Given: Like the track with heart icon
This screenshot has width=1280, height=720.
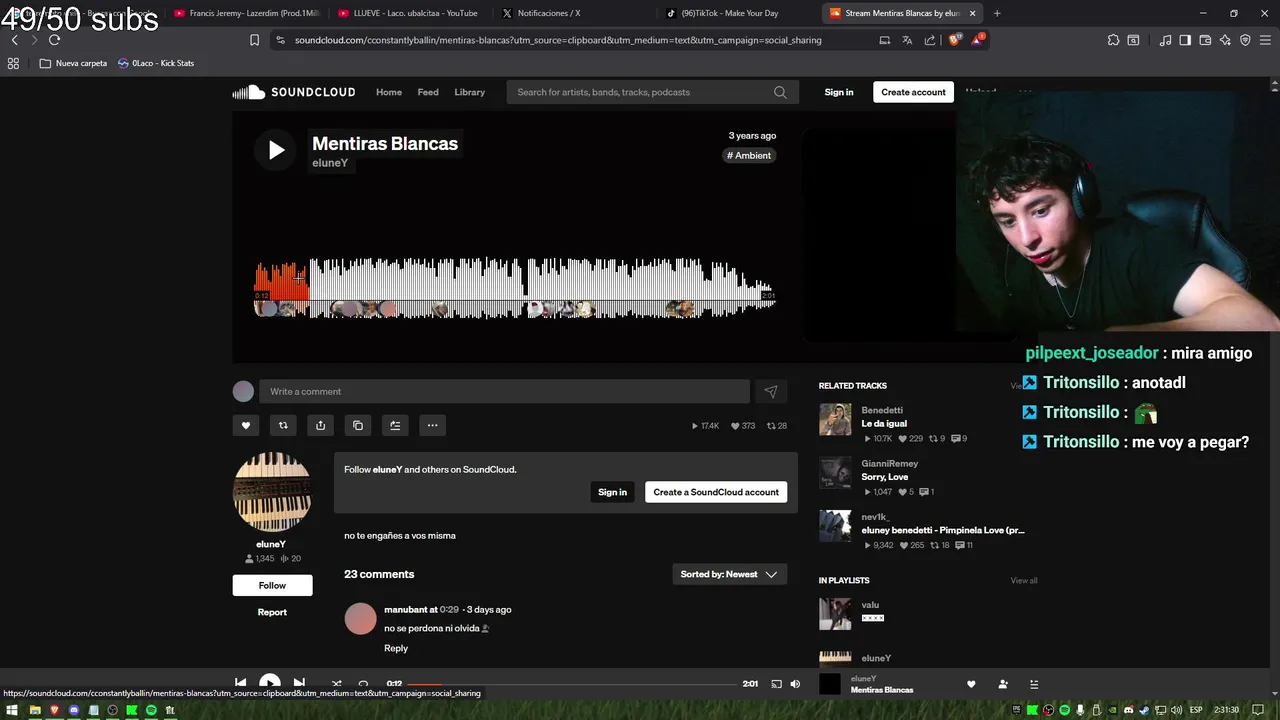Looking at the screenshot, I should click(x=246, y=425).
